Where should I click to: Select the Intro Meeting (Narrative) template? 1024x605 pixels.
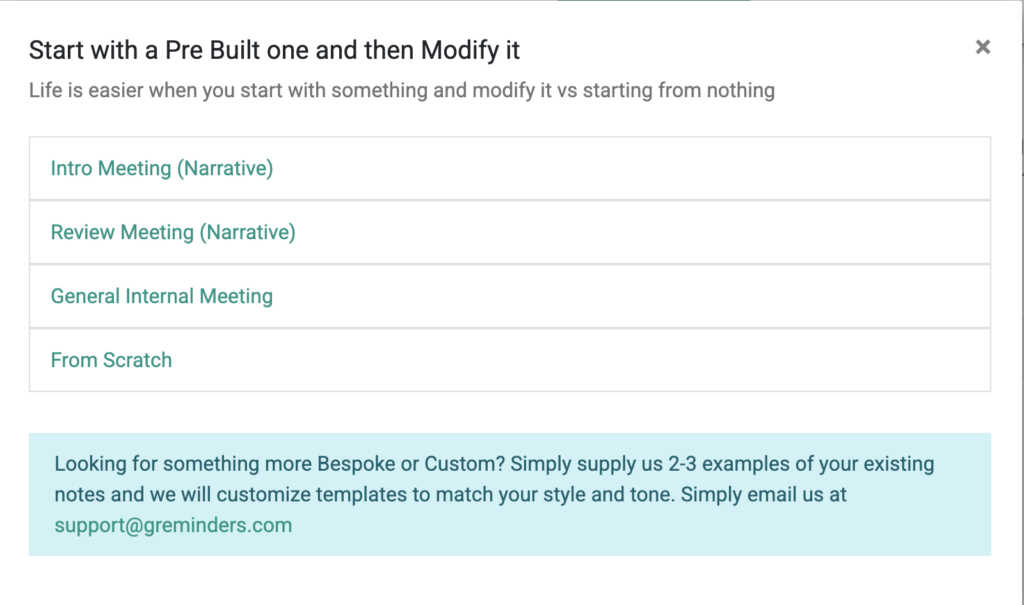point(162,169)
